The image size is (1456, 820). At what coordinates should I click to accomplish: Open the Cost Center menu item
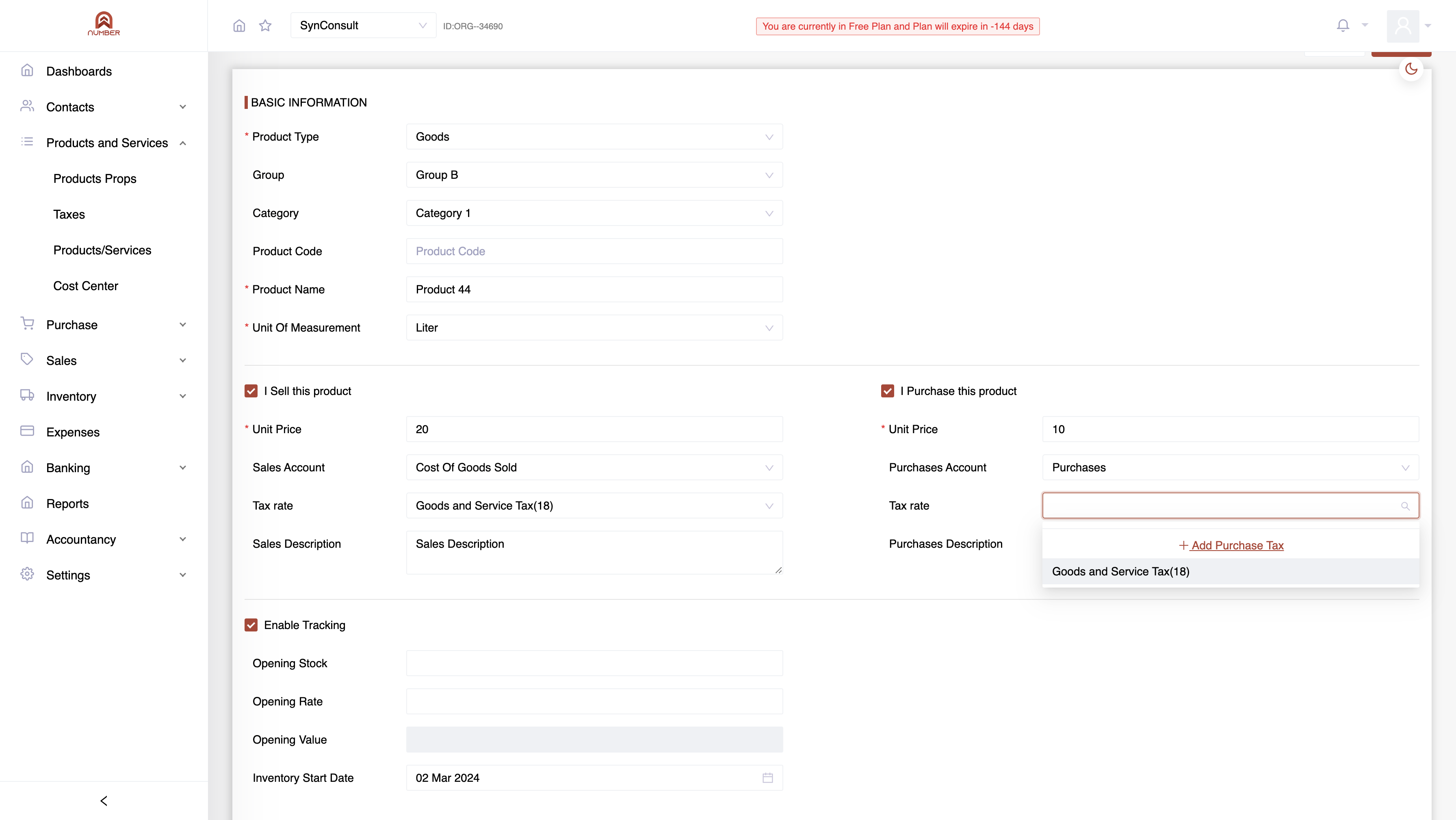tap(85, 286)
